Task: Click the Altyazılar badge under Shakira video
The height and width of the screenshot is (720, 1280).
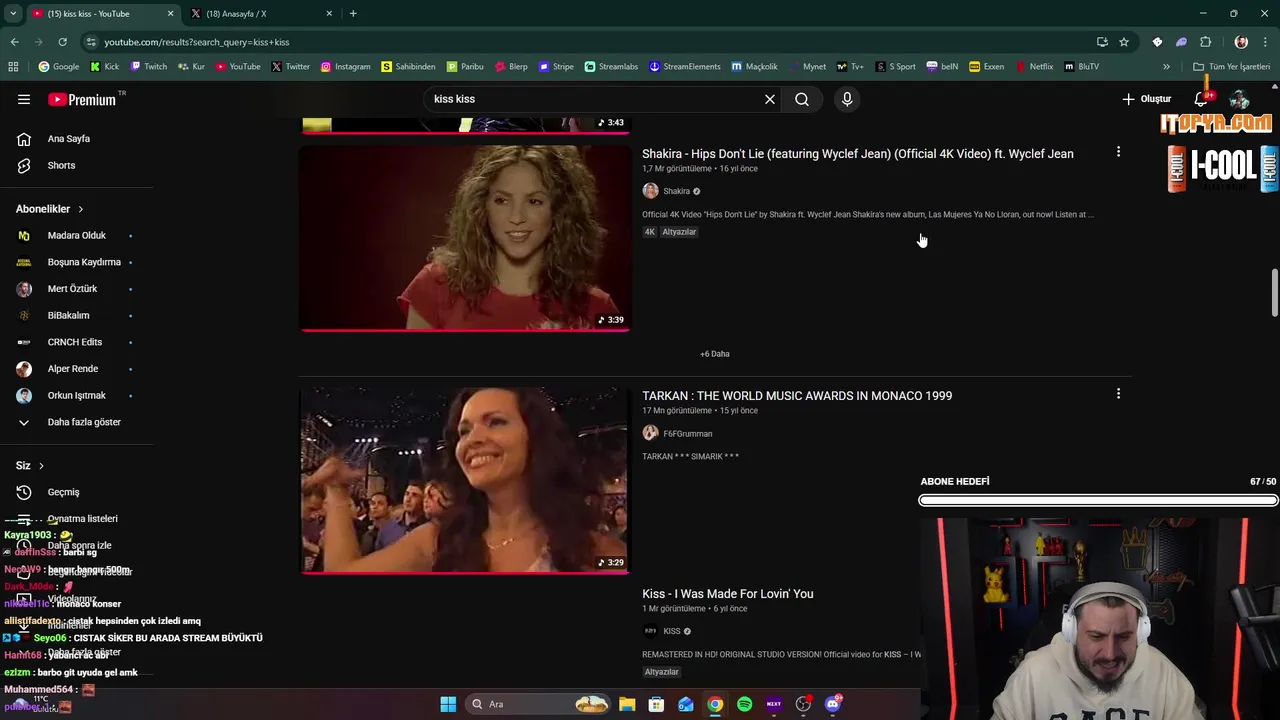Action: click(679, 232)
